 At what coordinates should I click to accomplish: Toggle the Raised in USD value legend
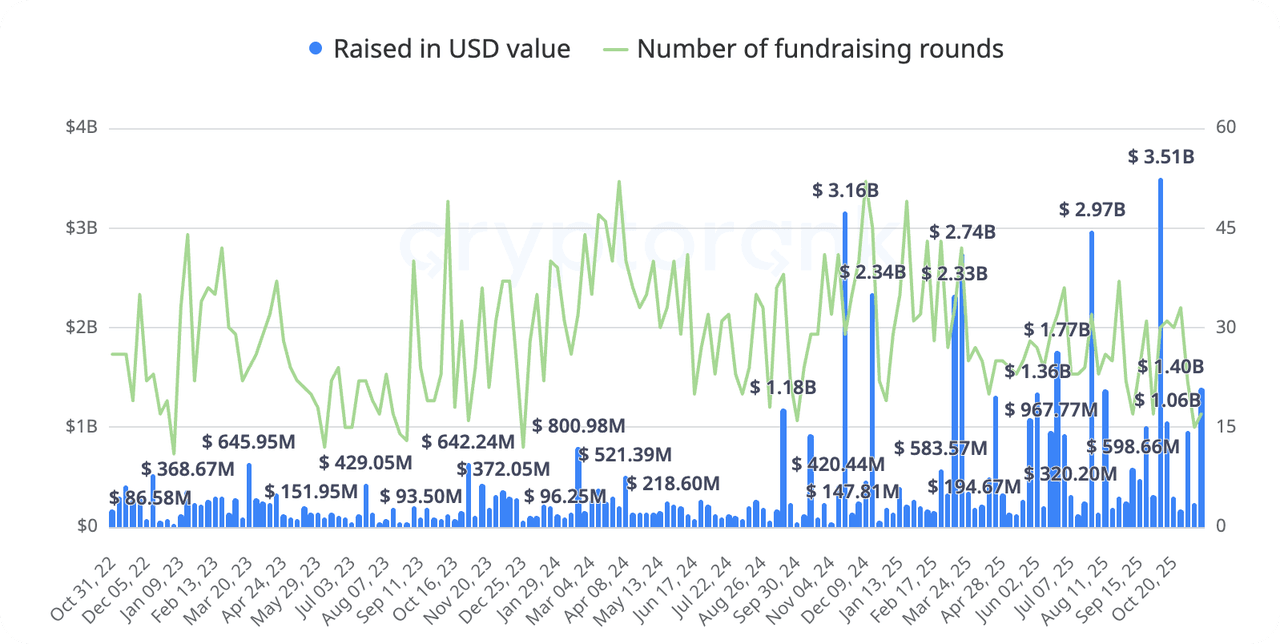[441, 48]
